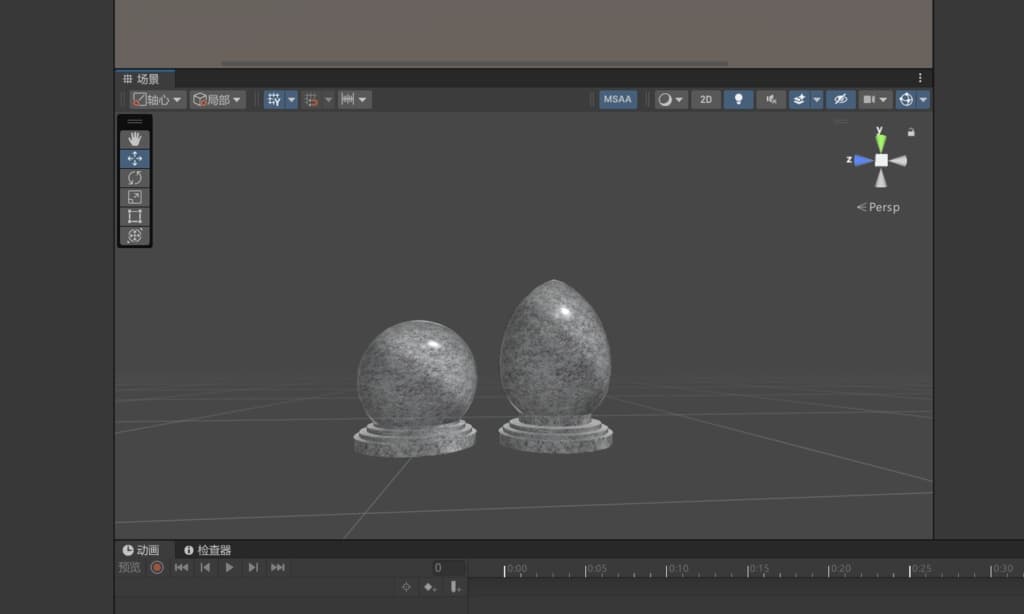This screenshot has height=614, width=1024.
Task: Select the combined Transform tool
Action: tap(135, 235)
